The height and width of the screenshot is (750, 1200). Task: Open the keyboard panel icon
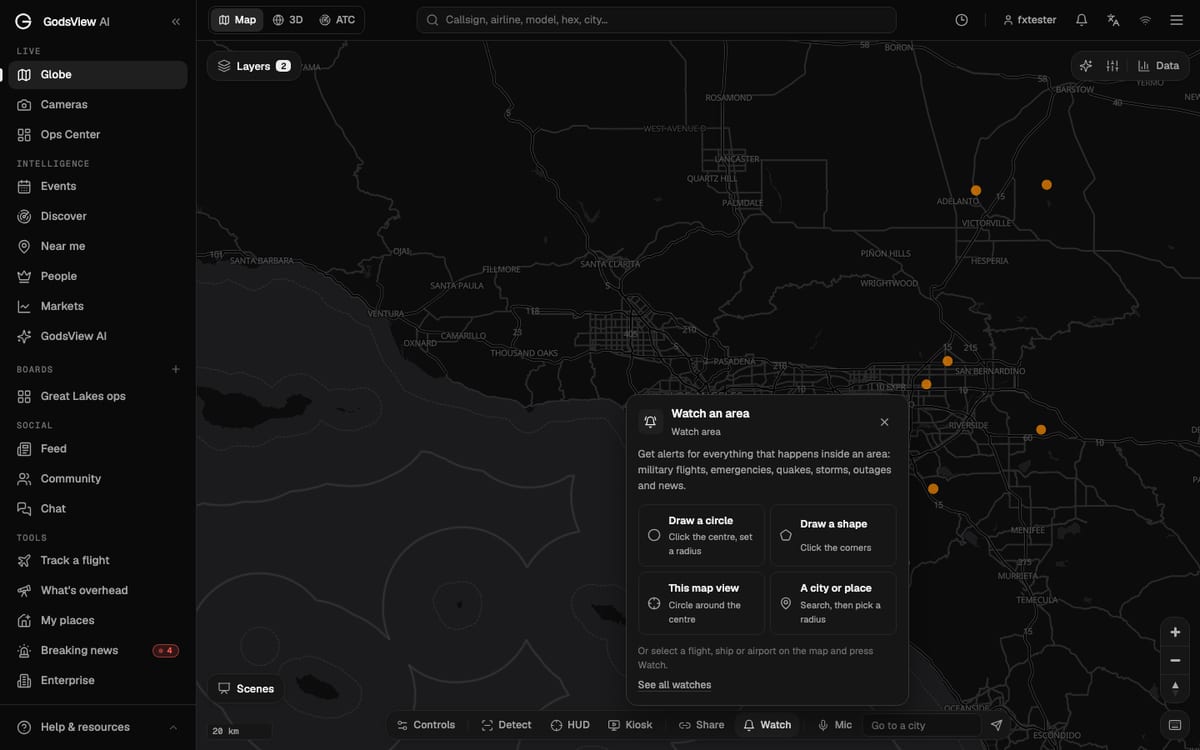[x=1175, y=725]
